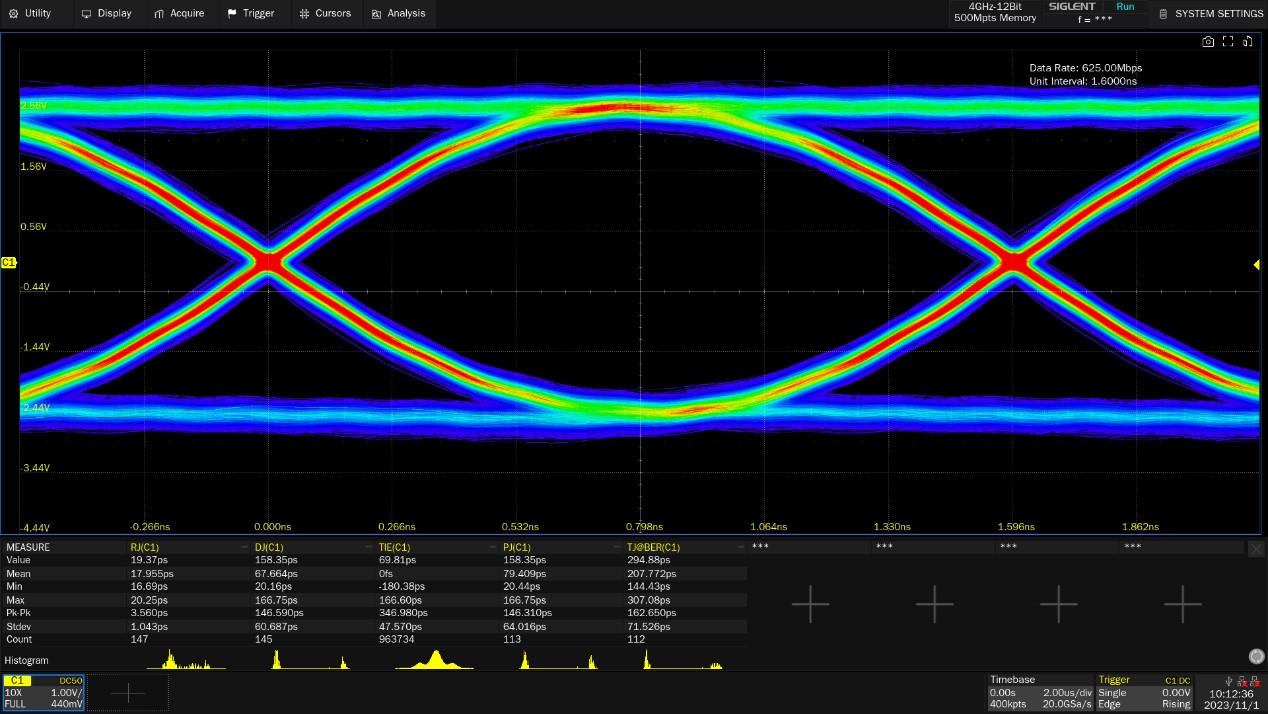Close the measure panel with X
1268x714 pixels.
[x=1257, y=548]
